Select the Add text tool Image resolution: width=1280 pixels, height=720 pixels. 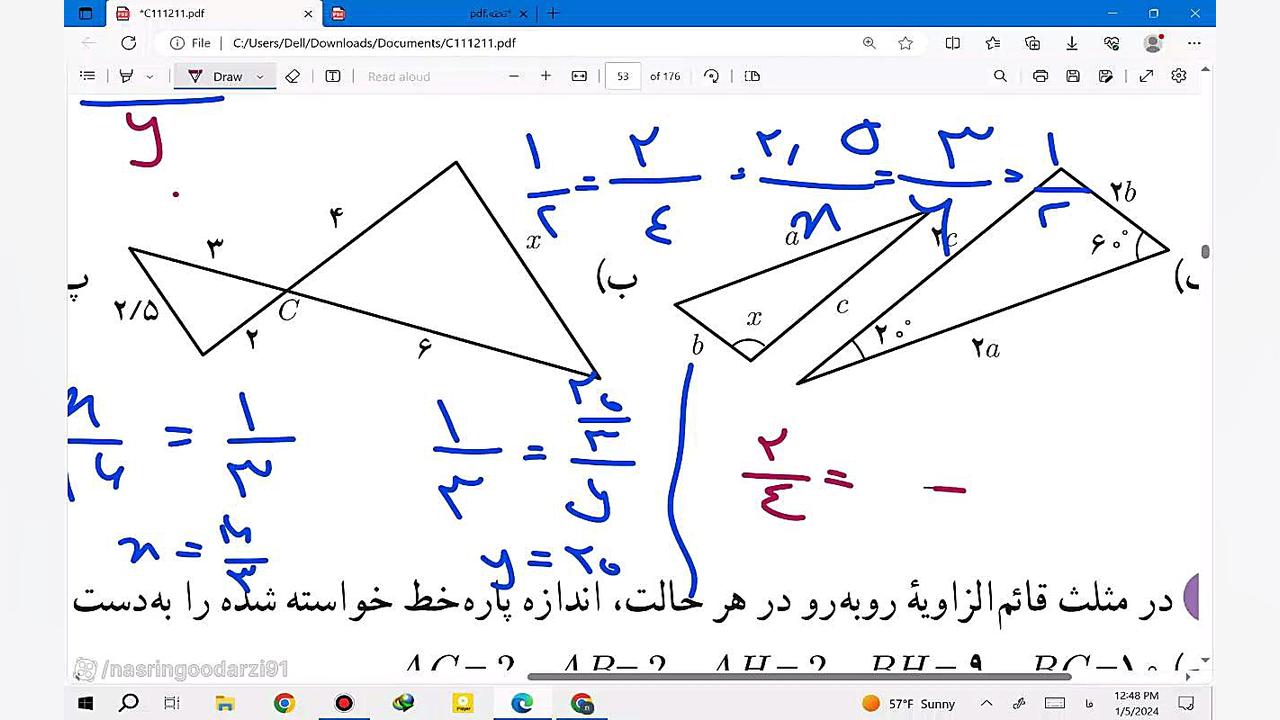pyautogui.click(x=333, y=76)
